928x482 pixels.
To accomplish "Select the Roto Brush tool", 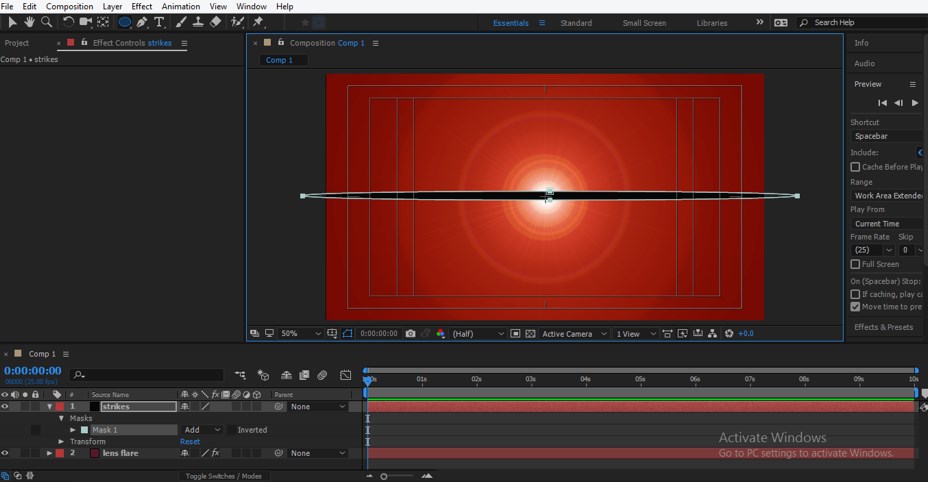I will coord(237,23).
